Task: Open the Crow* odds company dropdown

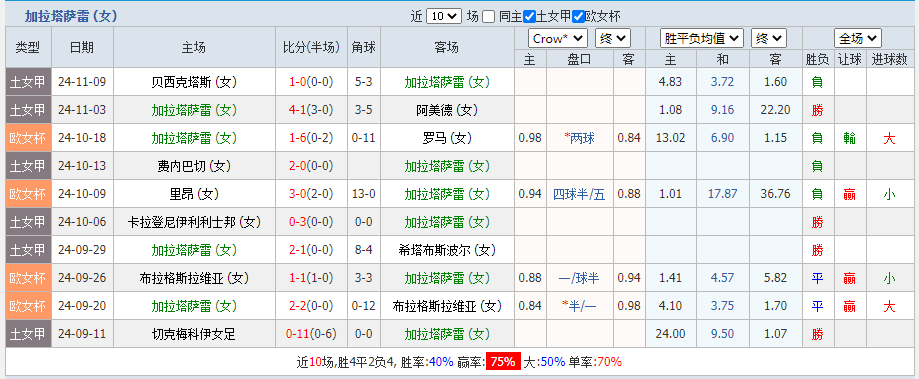Action: 558,39
